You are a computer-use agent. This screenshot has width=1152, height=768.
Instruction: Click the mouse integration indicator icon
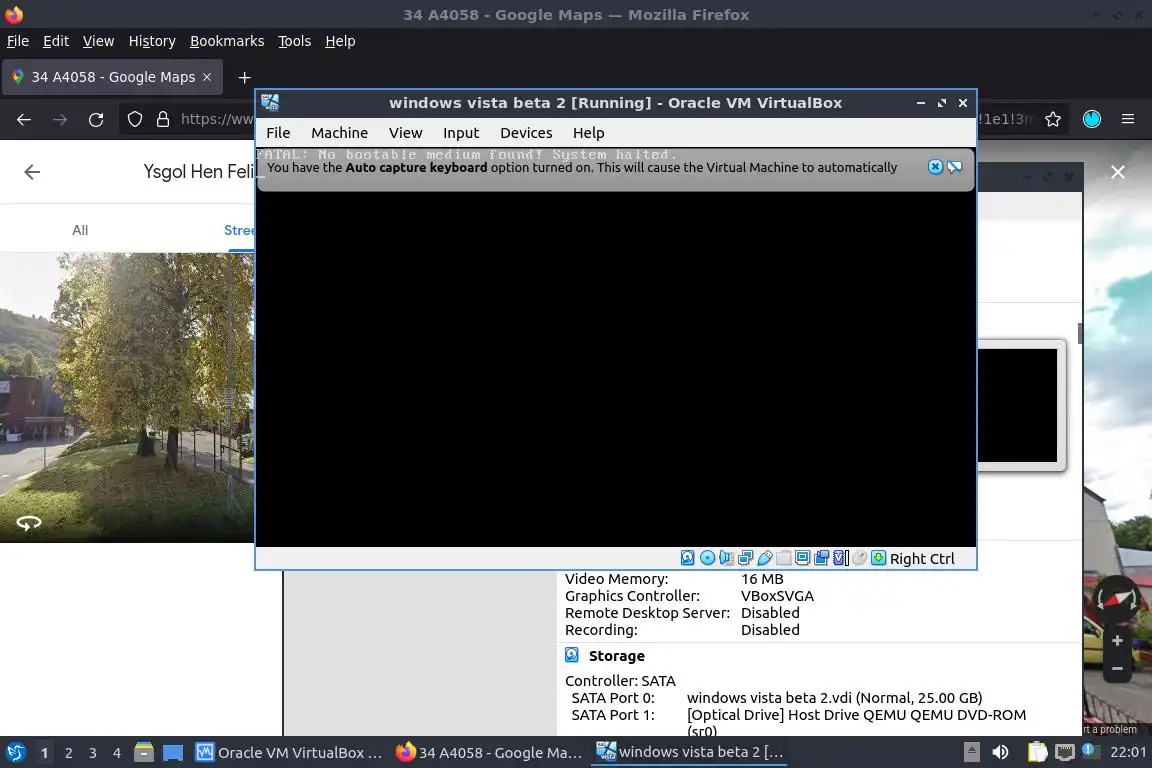(859, 558)
